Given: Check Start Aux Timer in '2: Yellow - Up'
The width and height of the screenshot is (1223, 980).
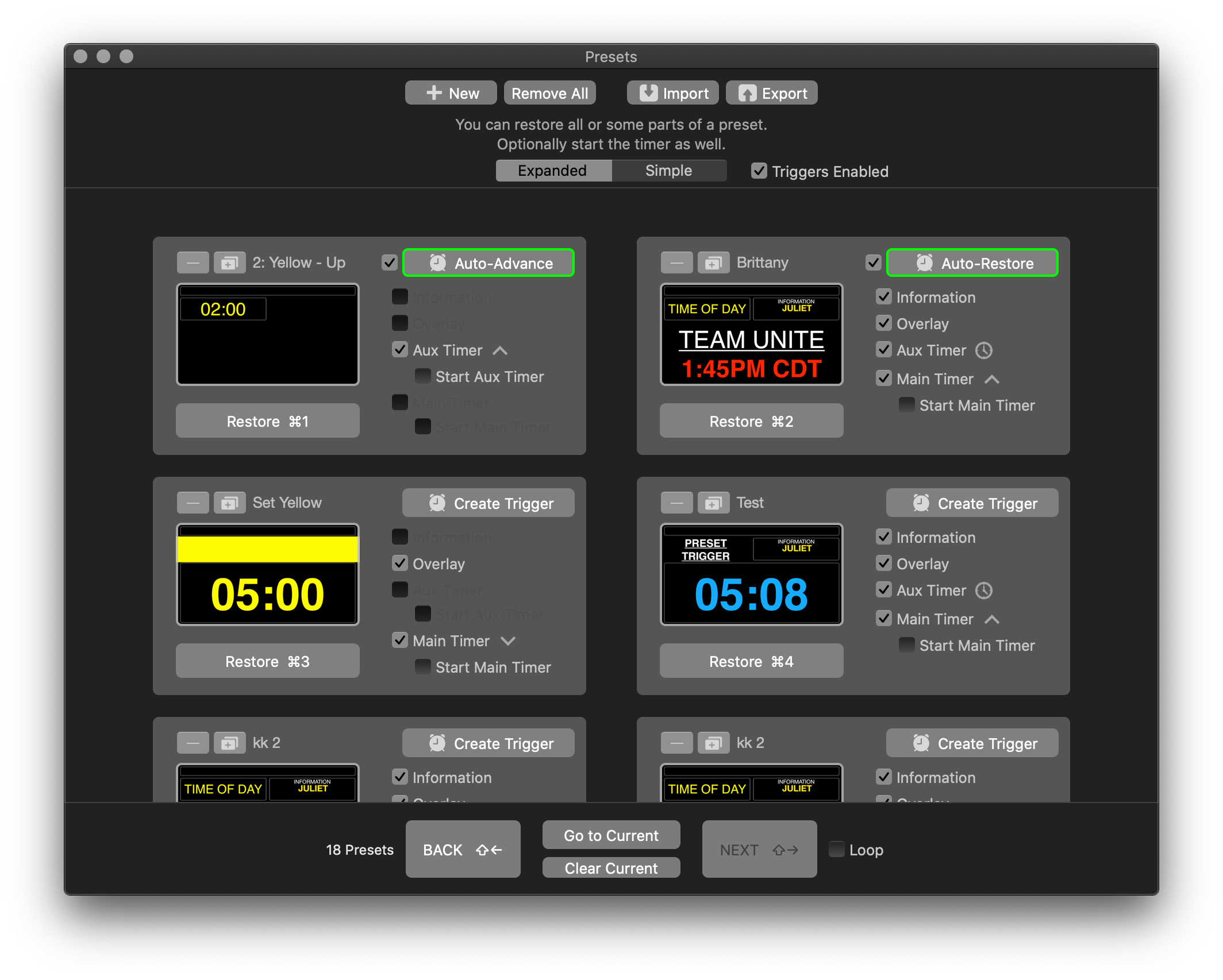Looking at the screenshot, I should 423,376.
